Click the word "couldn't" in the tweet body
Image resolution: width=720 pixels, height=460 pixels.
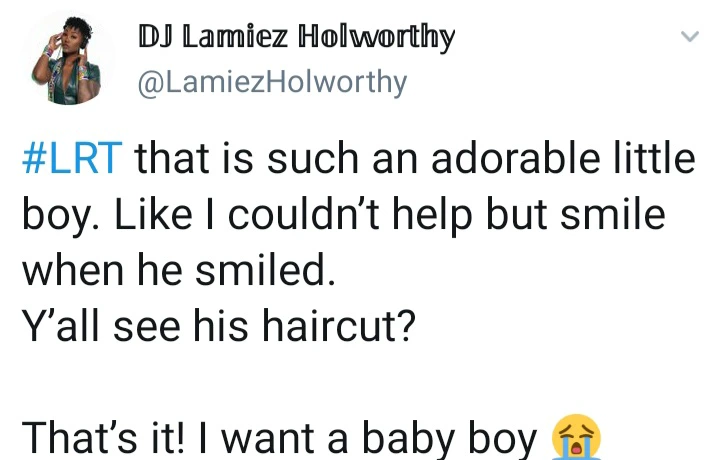[304, 214]
